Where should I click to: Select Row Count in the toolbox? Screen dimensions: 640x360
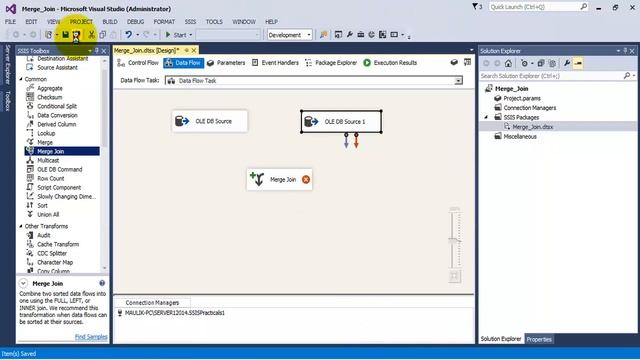51,178
